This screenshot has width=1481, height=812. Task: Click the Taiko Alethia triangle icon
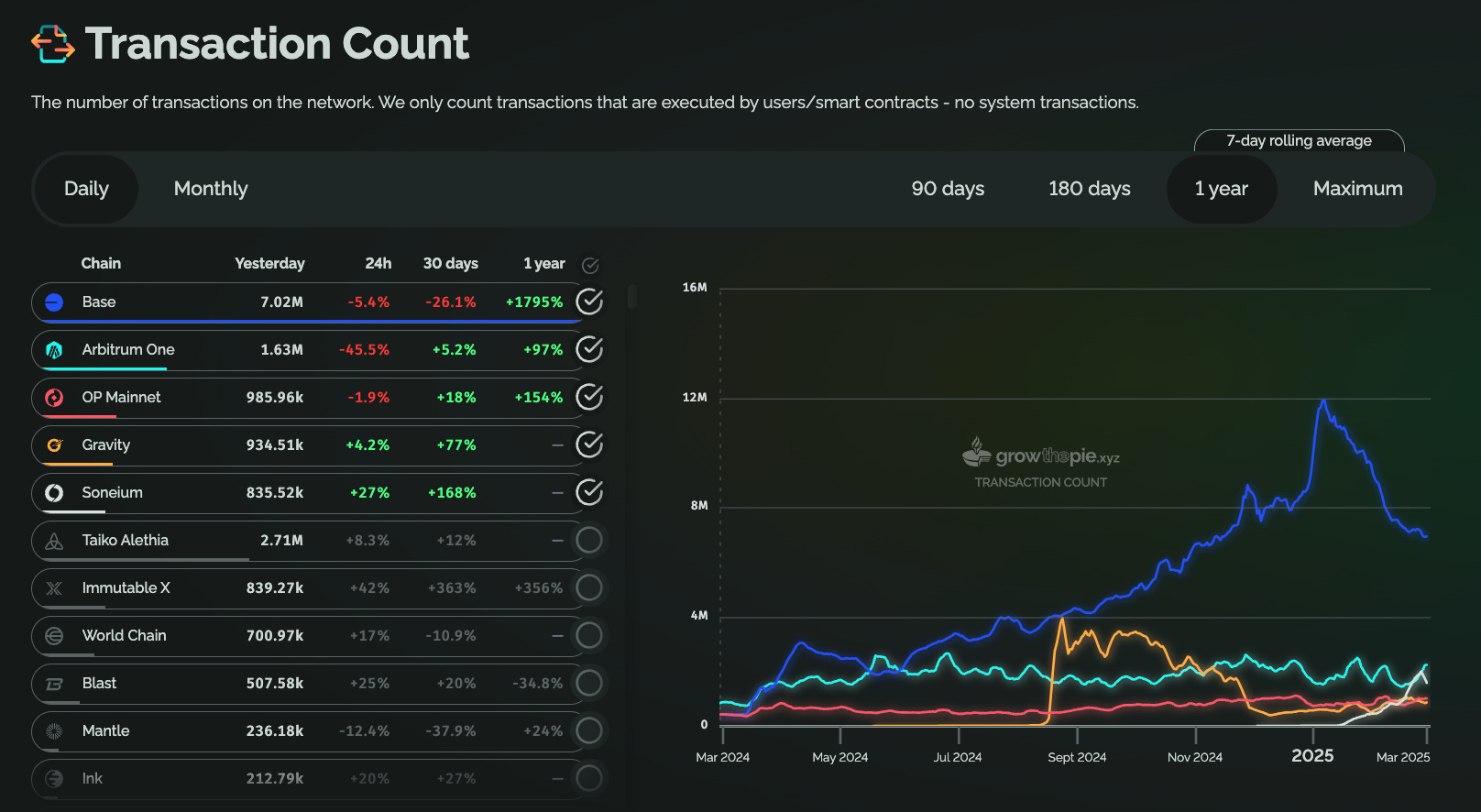pyautogui.click(x=54, y=541)
